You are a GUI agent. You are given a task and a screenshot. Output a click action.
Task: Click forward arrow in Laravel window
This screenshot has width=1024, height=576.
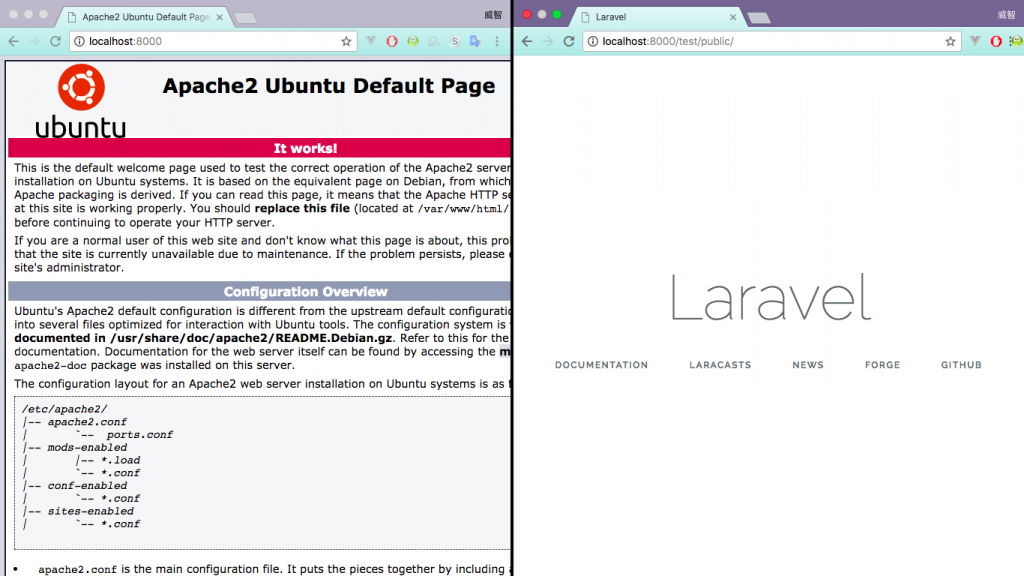(x=548, y=41)
